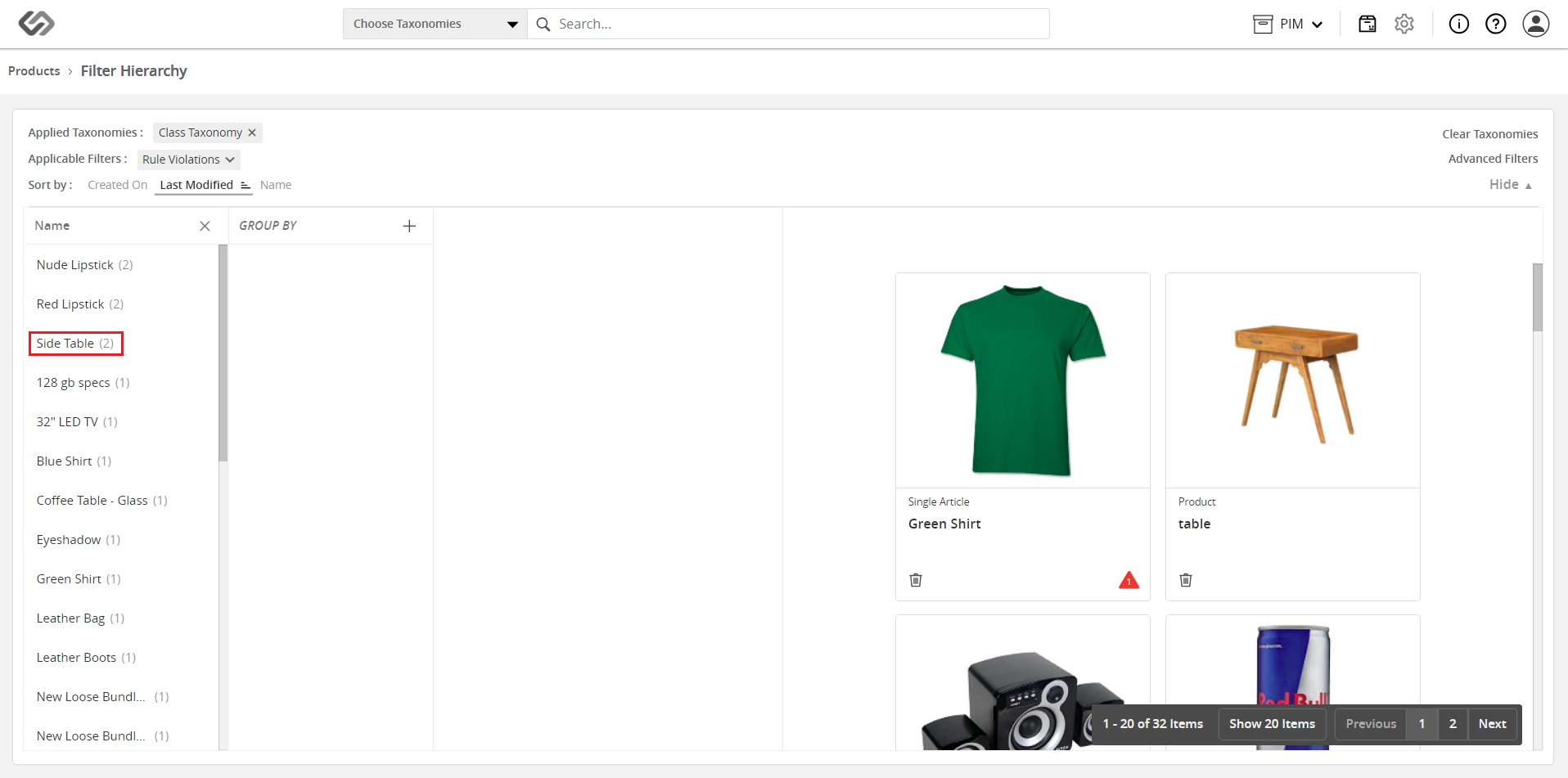This screenshot has width=1568, height=778.
Task: Click the Green Shirt card title
Action: [x=944, y=524]
